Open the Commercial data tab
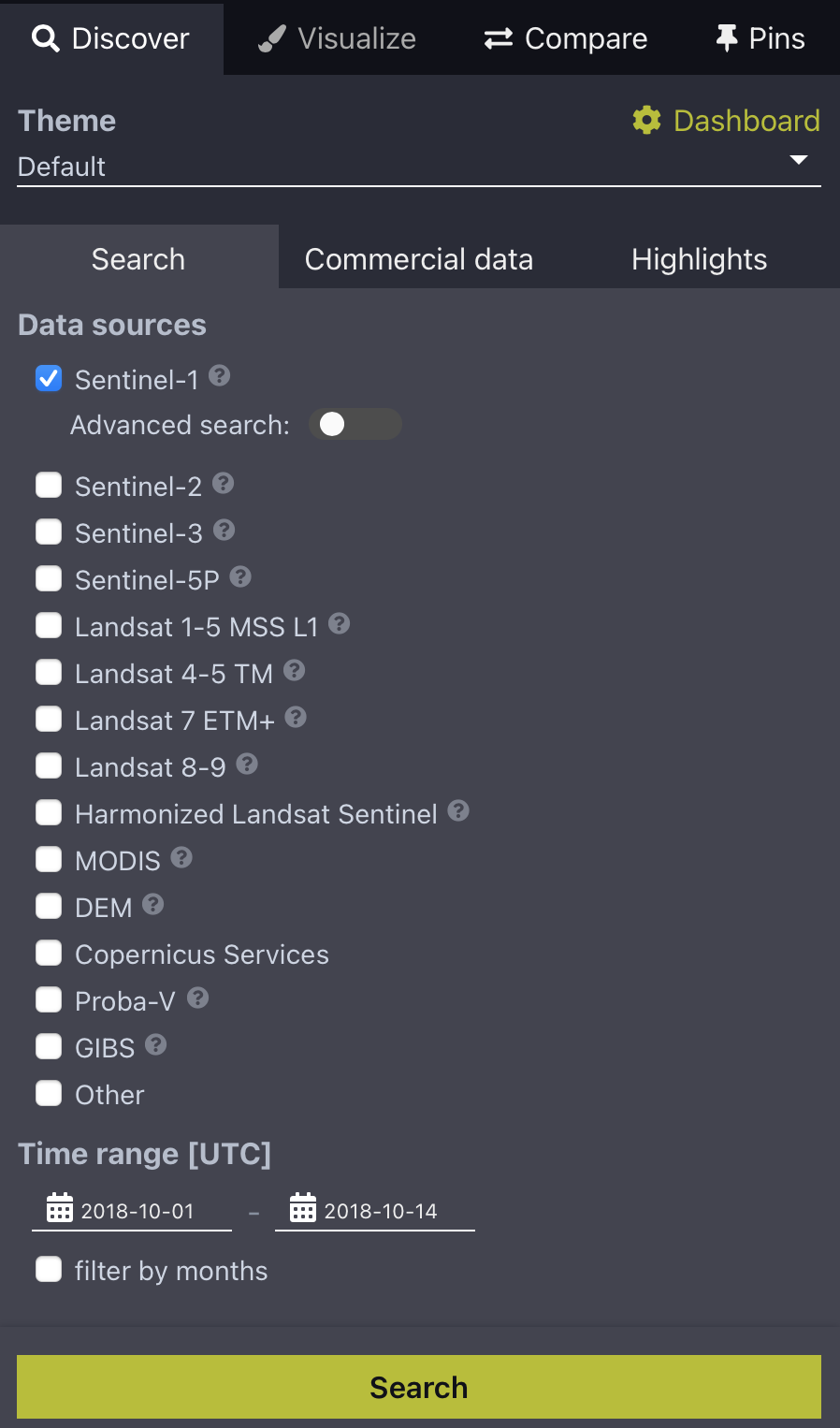The width and height of the screenshot is (840, 1428). click(418, 259)
